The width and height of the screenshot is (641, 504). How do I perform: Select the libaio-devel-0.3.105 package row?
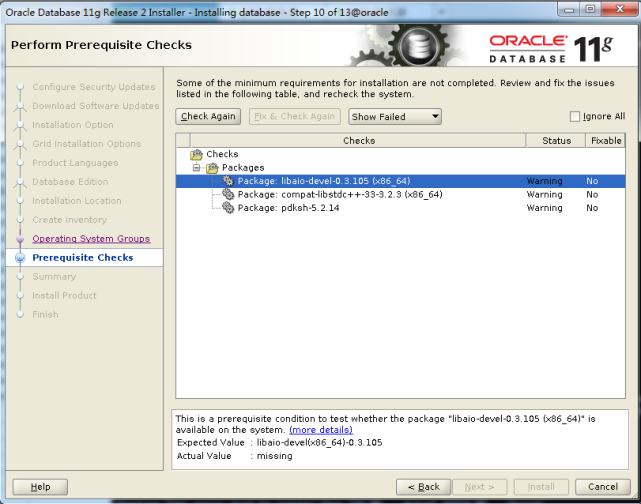tap(400, 181)
